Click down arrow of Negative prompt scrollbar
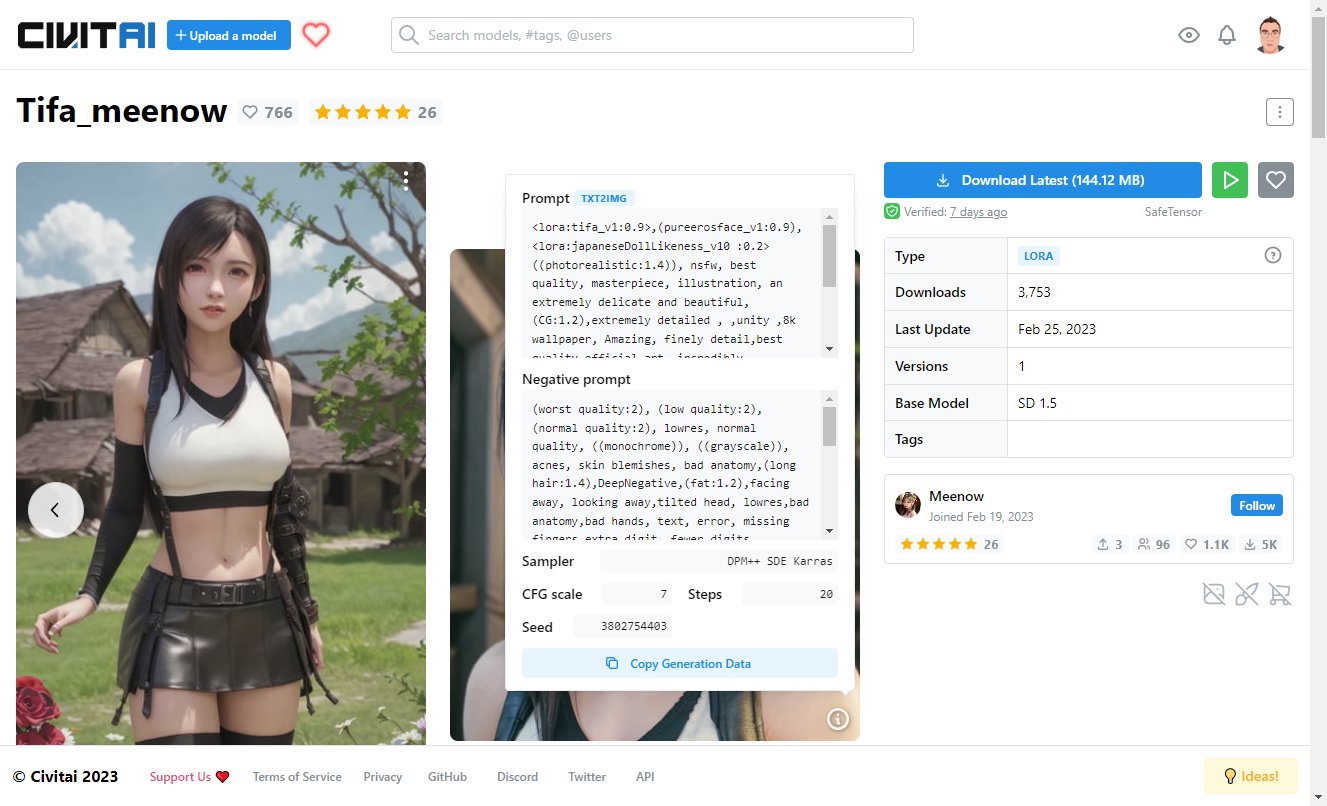1327x806 pixels. point(829,531)
